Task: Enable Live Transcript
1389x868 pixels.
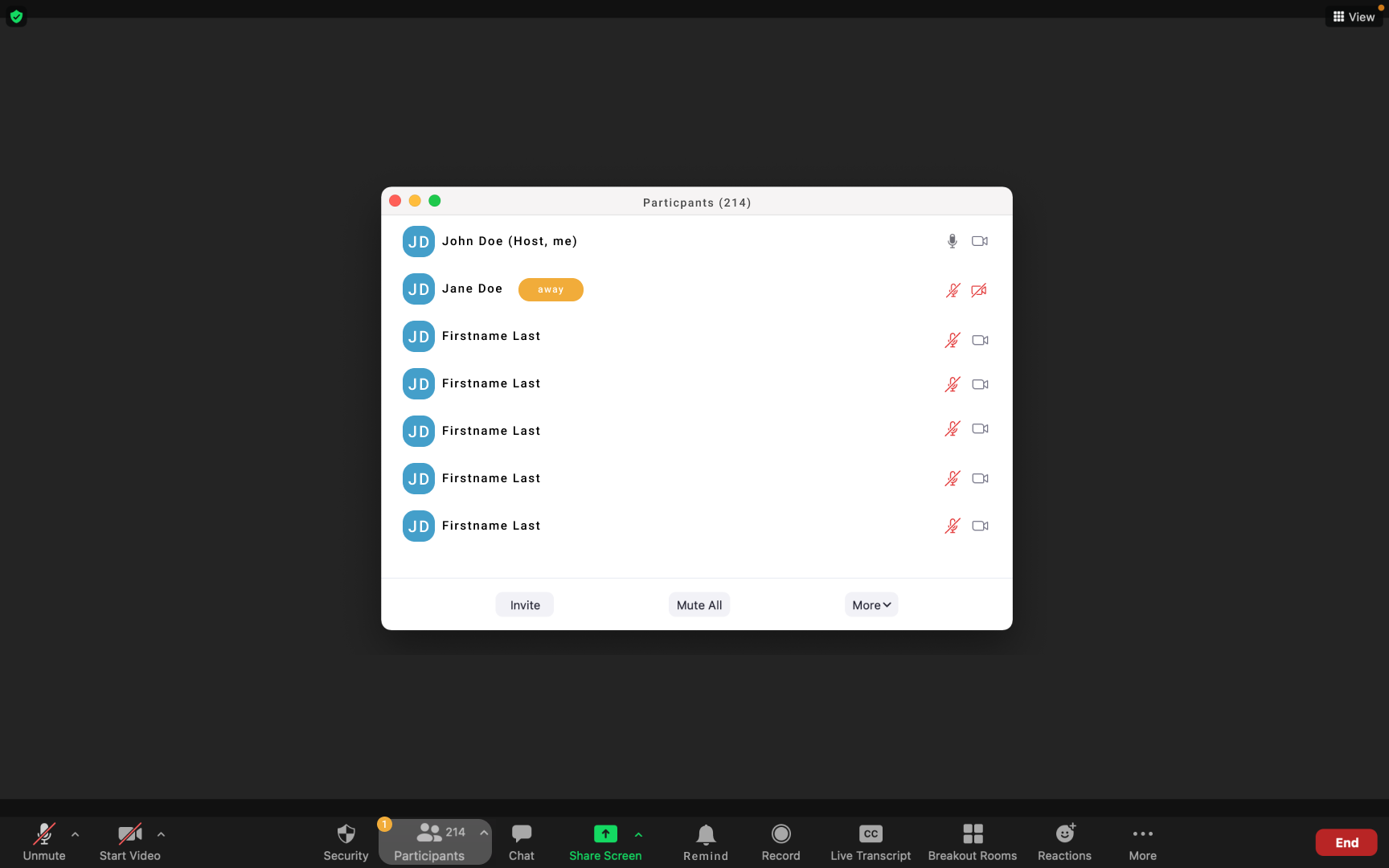Action: point(870,841)
